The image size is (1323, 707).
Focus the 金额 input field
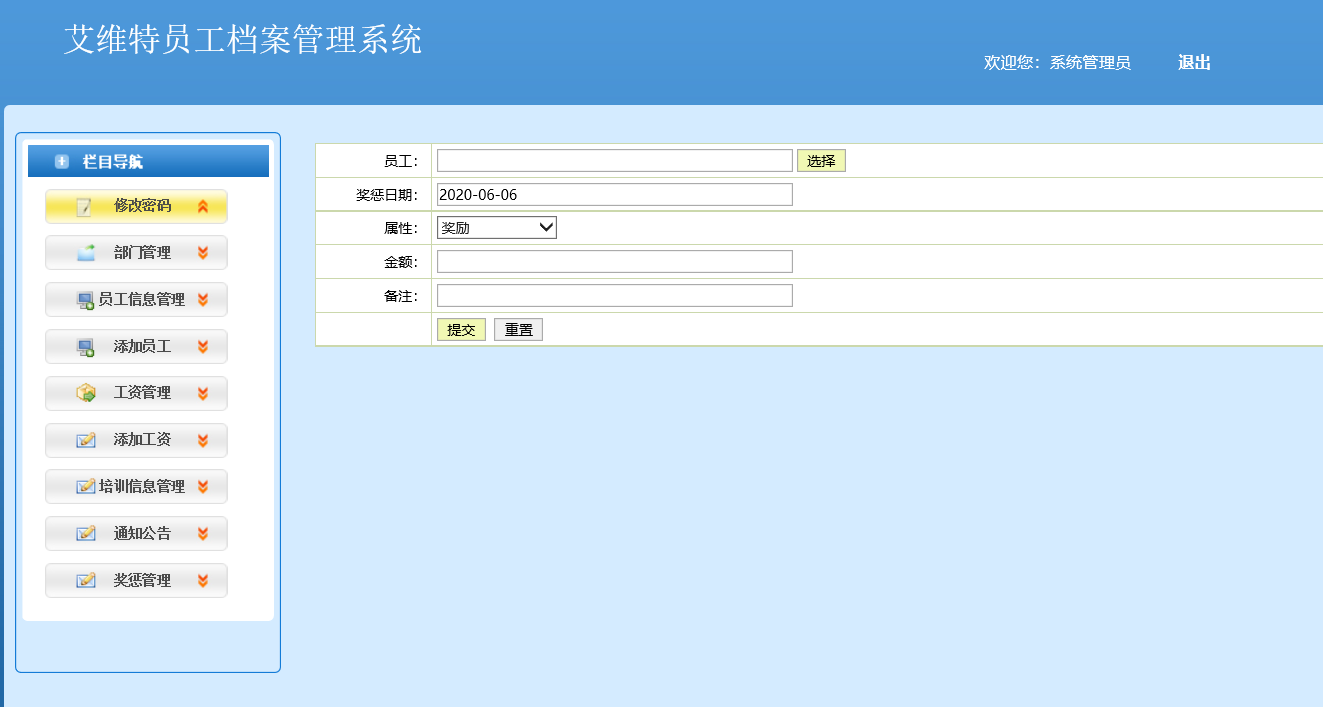coord(615,262)
